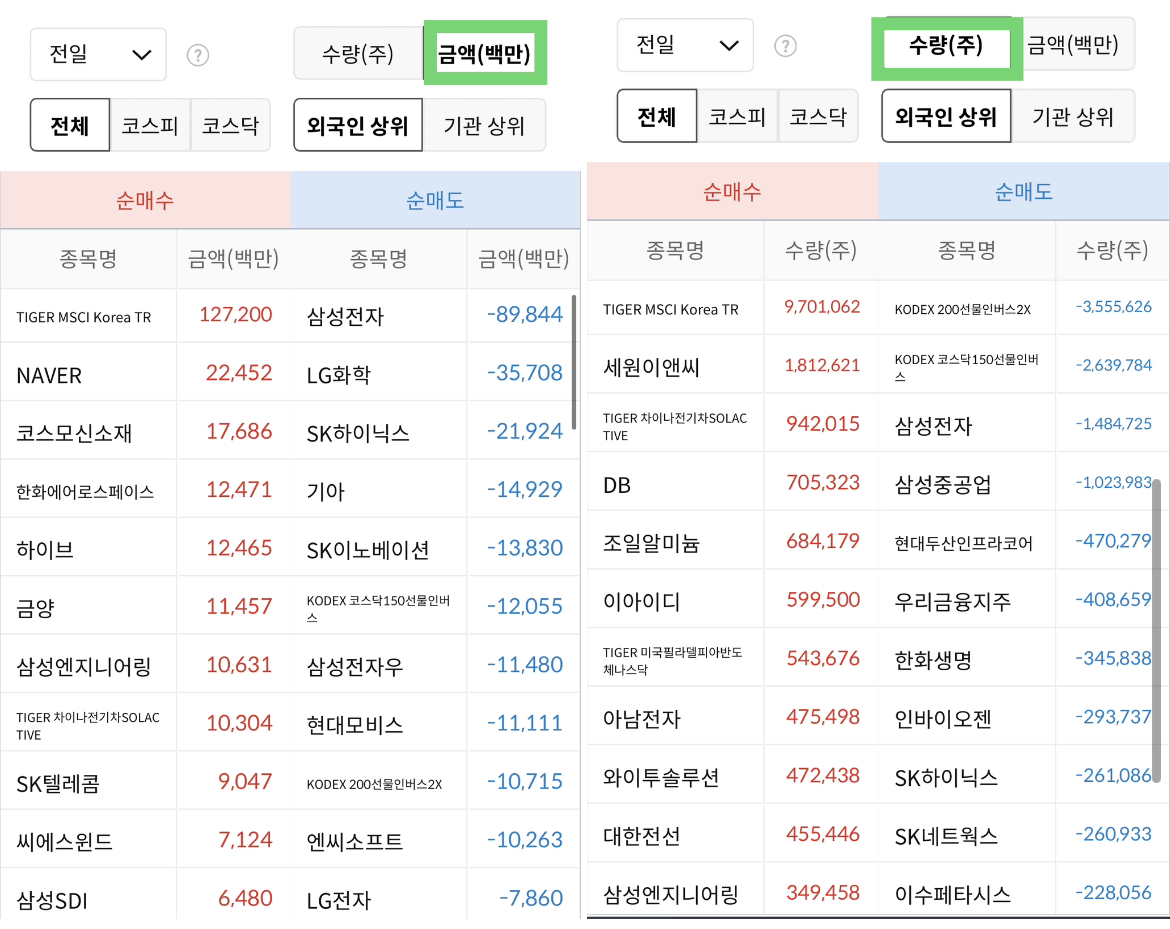This screenshot has height=929, width=1170.
Task: Select 코스닥 tab in right panel
Action: [x=818, y=116]
